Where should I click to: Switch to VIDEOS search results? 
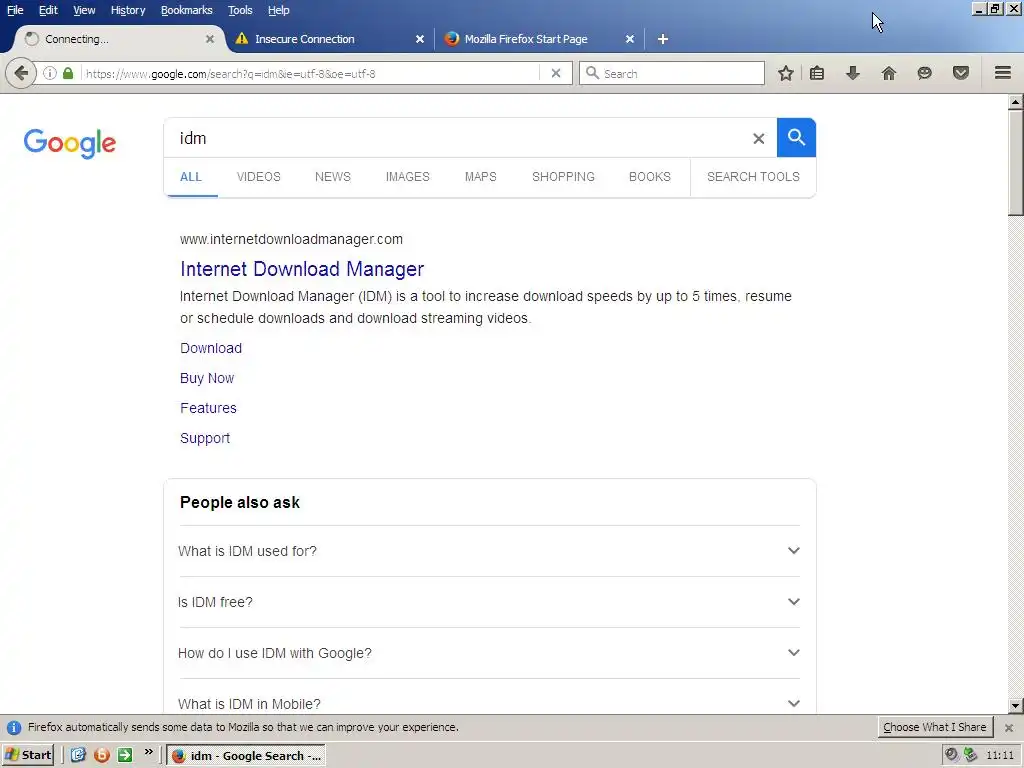259,177
